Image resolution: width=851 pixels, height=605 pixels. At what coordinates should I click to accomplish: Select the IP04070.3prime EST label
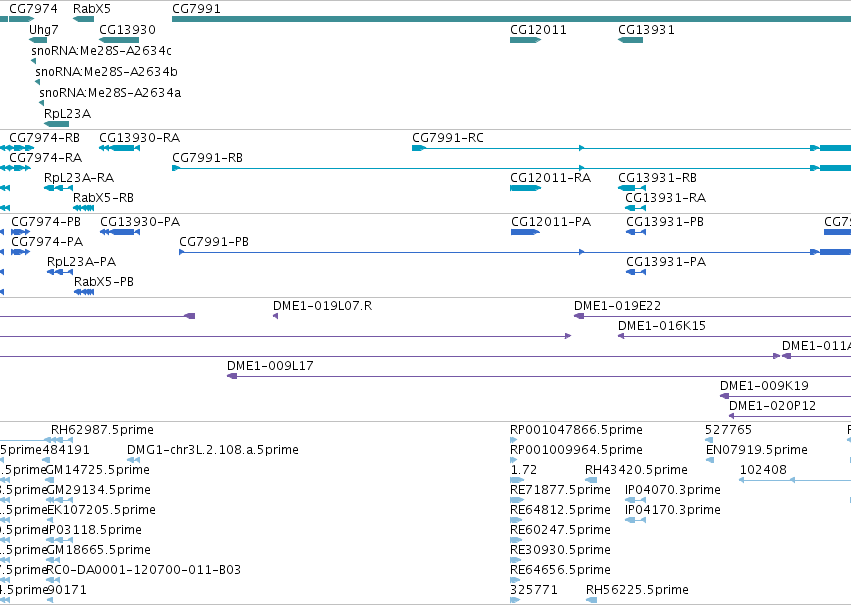pyautogui.click(x=673, y=491)
